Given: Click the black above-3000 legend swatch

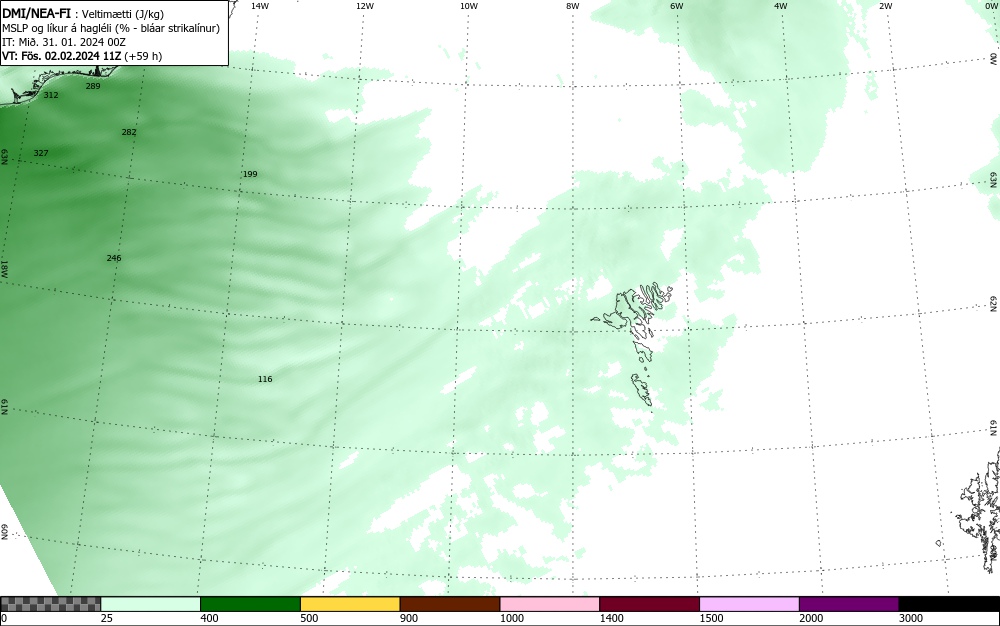Looking at the screenshot, I should click(949, 604).
